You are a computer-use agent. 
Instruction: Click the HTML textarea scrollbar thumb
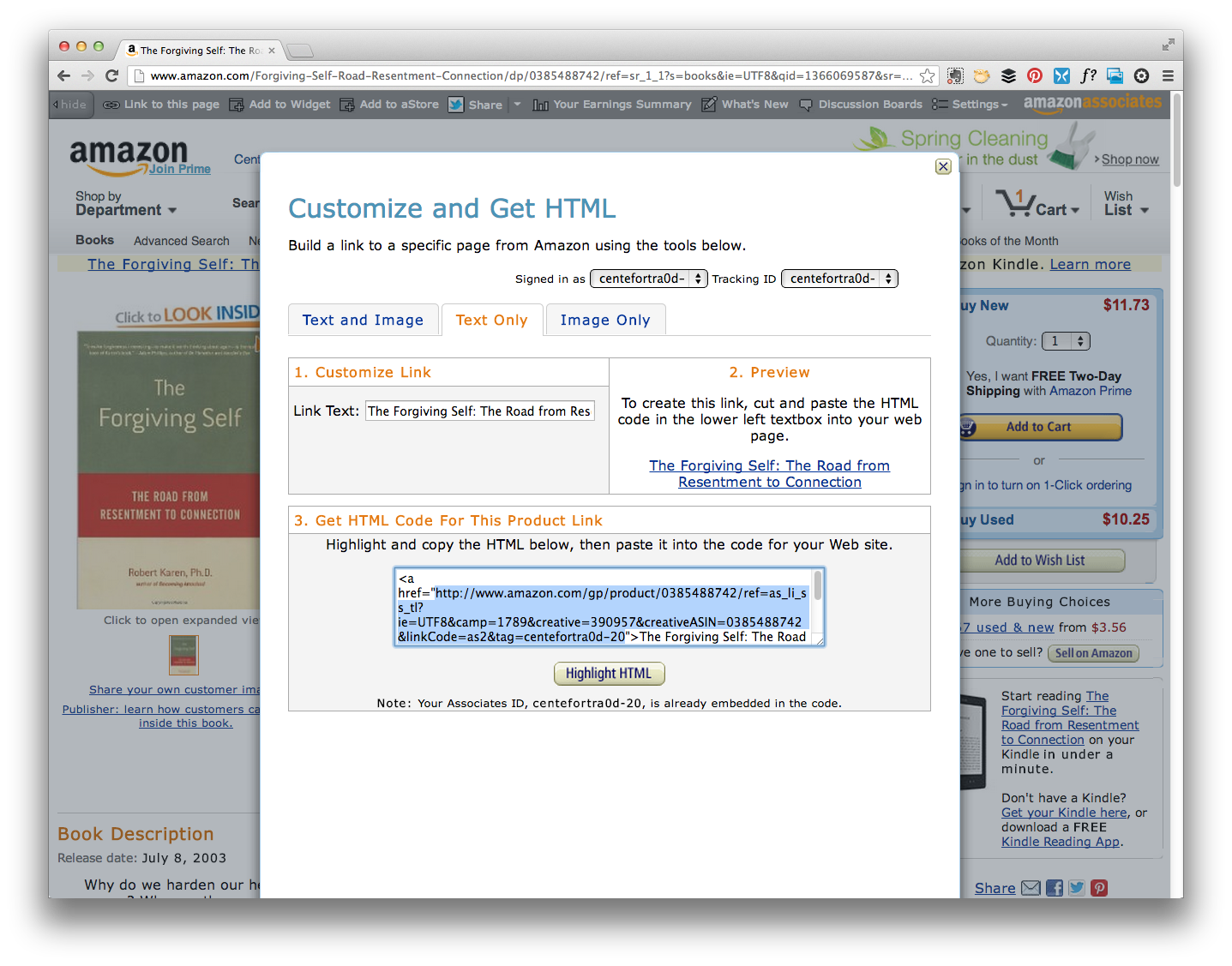pyautogui.click(x=818, y=585)
